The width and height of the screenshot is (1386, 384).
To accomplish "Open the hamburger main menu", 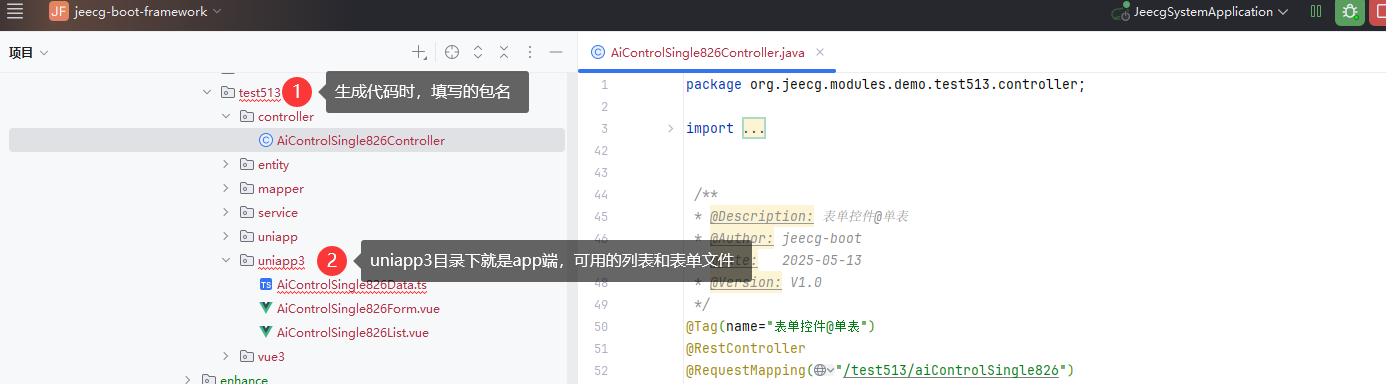I will (15, 12).
